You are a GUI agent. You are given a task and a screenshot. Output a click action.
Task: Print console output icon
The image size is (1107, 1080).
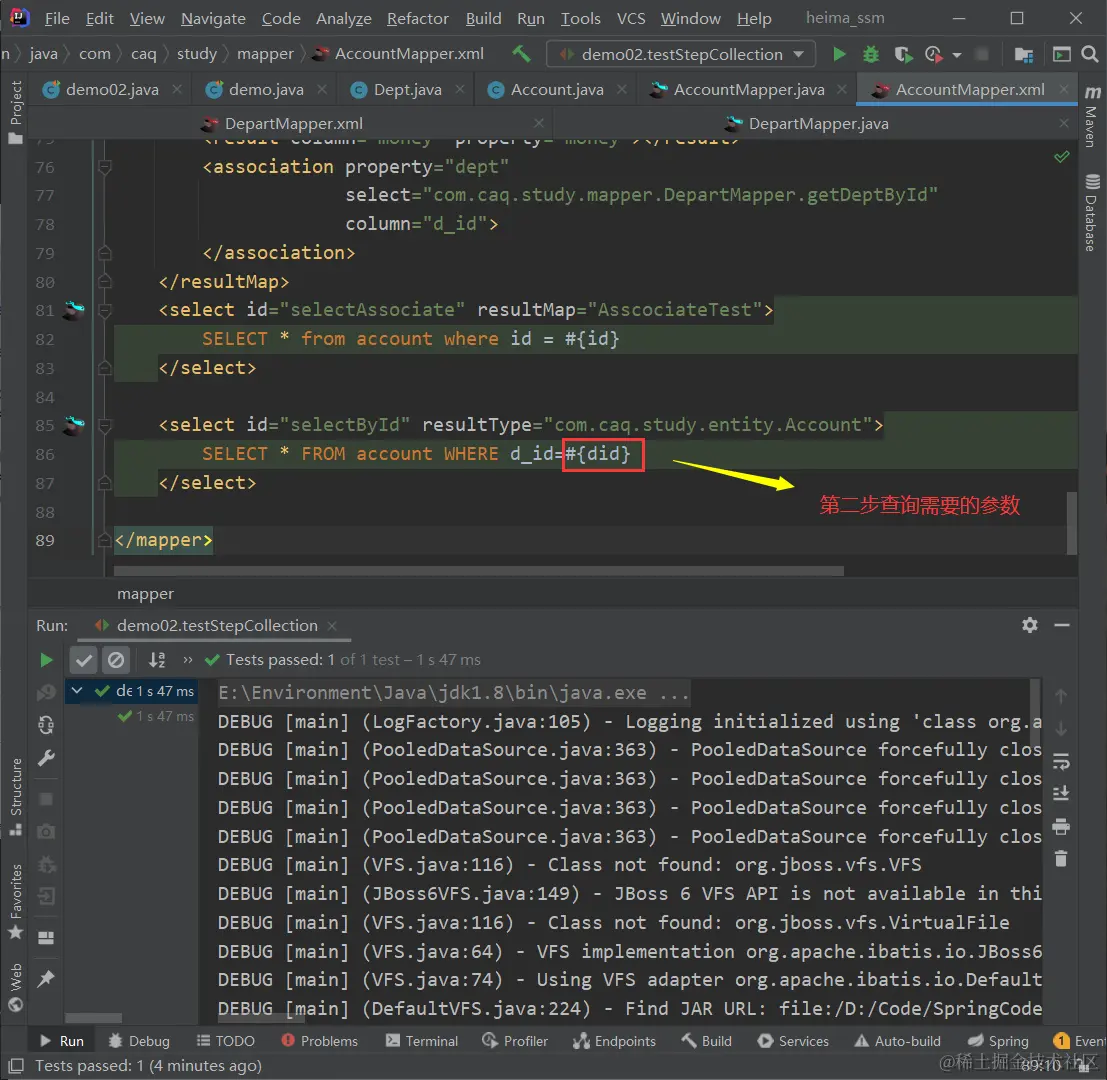pyautogui.click(x=1061, y=826)
